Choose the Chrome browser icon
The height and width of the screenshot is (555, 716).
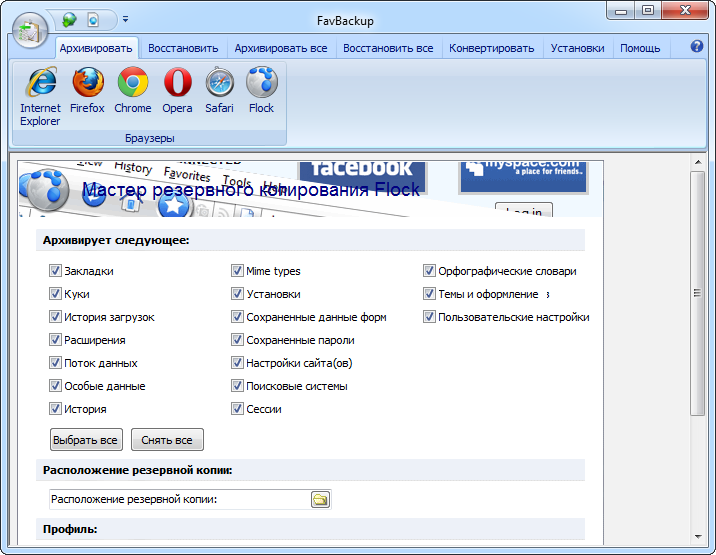pyautogui.click(x=133, y=90)
